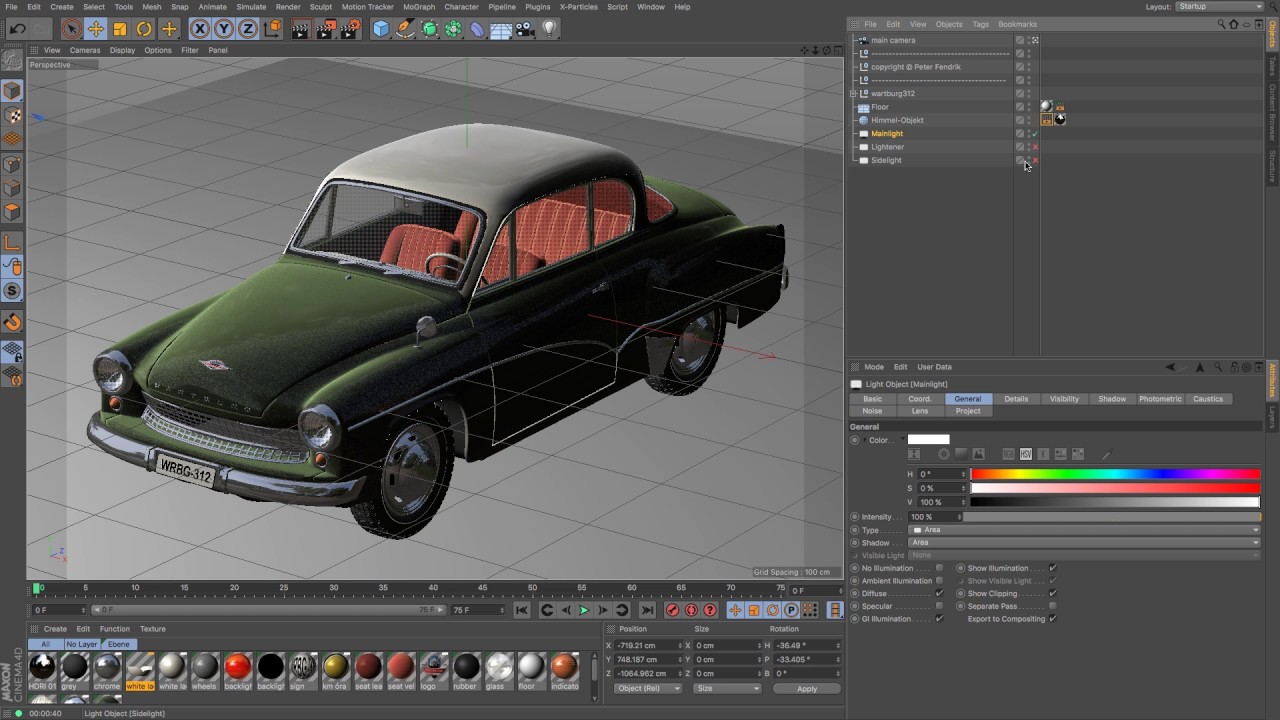
Task: Toggle the X-axis lock
Action: [200, 29]
